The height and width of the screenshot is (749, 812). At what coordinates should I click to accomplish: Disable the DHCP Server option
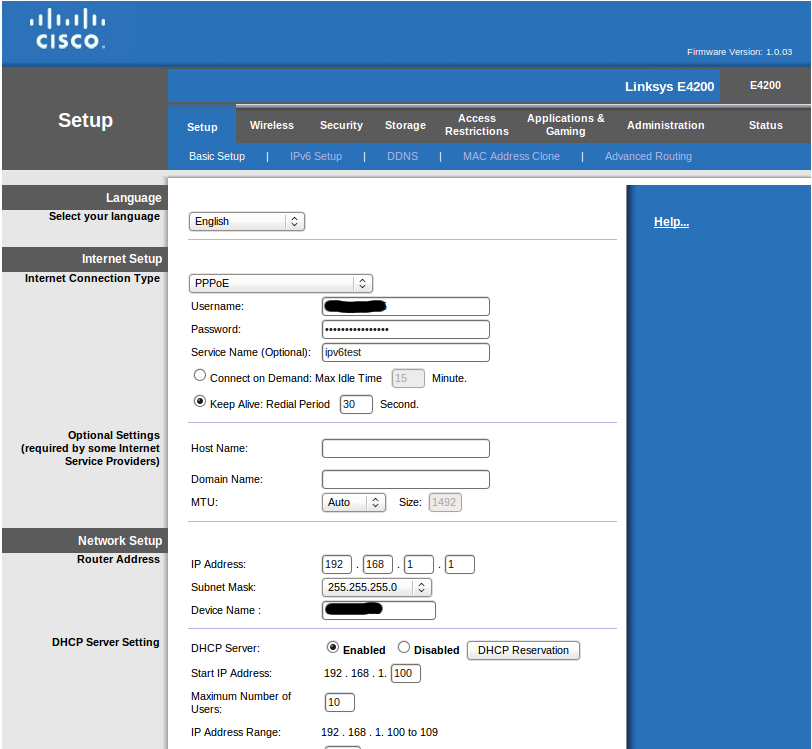coord(404,647)
